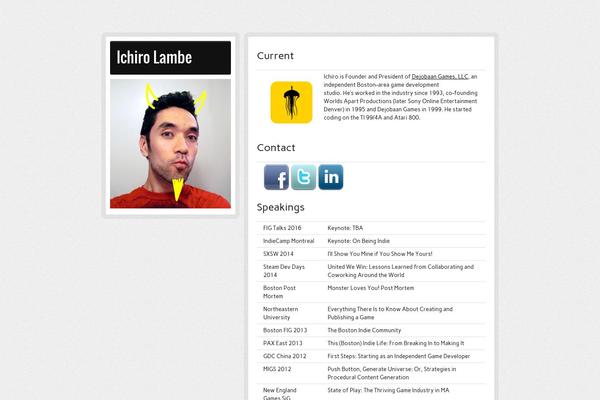Click the Speakings section heading
The image size is (600, 400).
[x=280, y=207]
